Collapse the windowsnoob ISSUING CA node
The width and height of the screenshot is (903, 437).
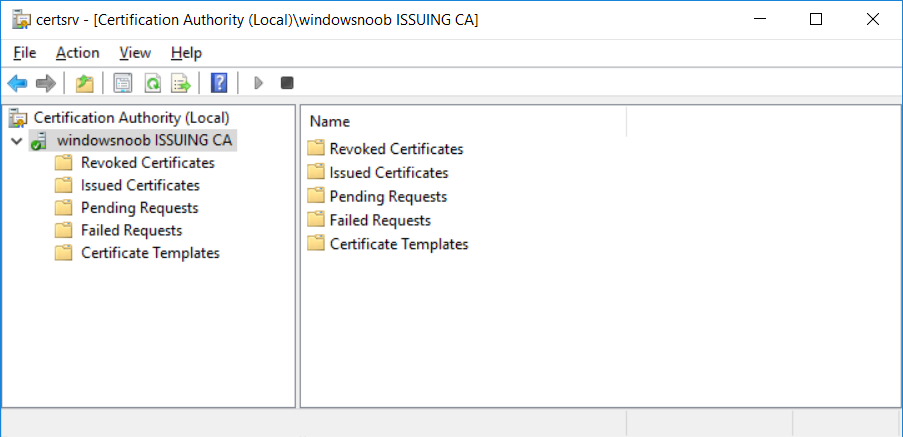(x=16, y=140)
